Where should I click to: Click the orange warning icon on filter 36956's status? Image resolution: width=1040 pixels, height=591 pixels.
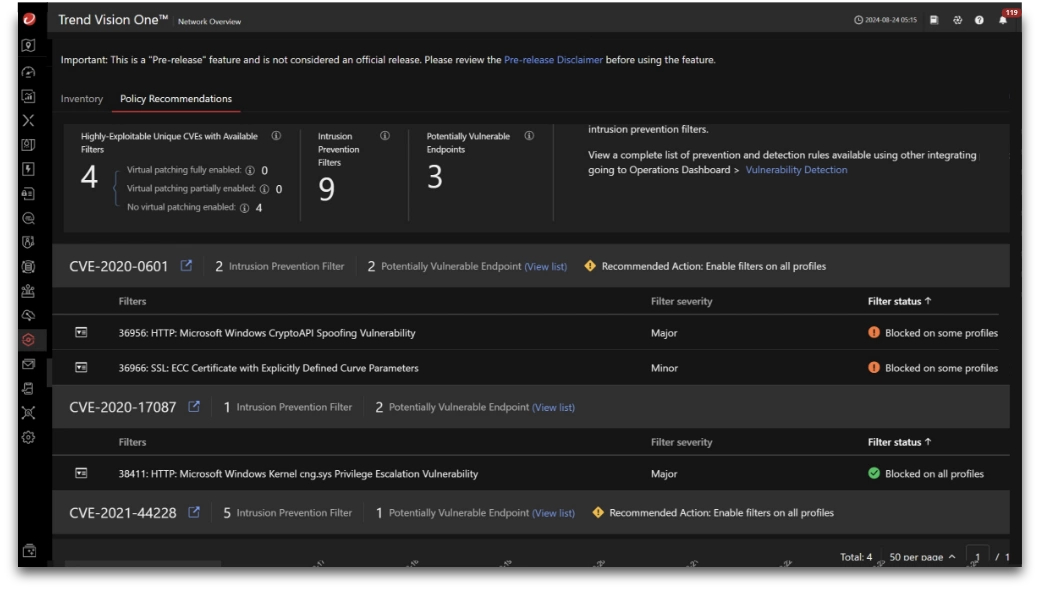click(x=874, y=332)
